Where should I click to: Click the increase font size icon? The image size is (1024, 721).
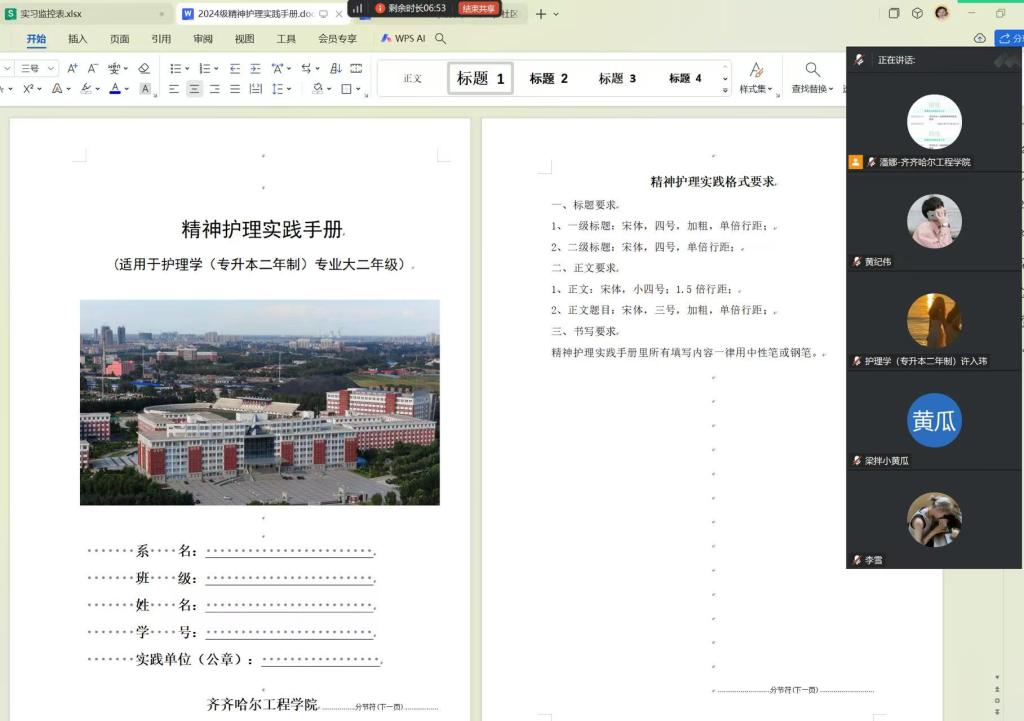(x=72, y=68)
